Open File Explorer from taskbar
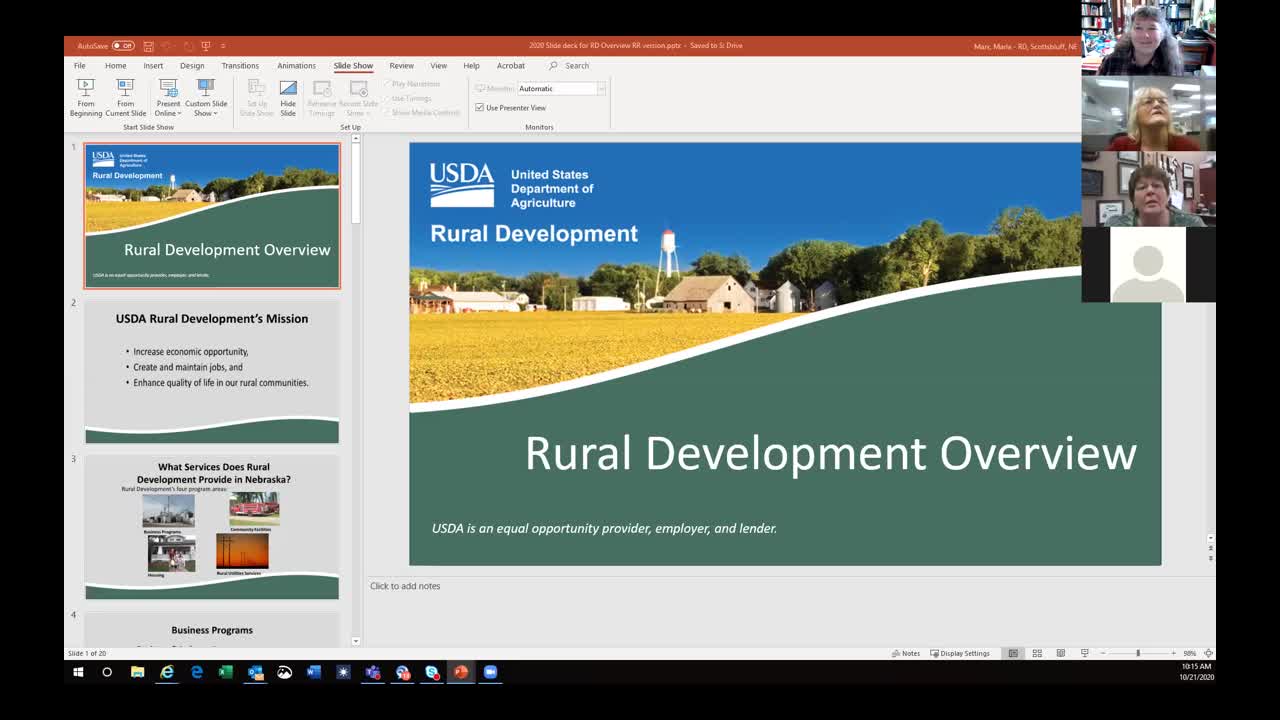 [137, 672]
